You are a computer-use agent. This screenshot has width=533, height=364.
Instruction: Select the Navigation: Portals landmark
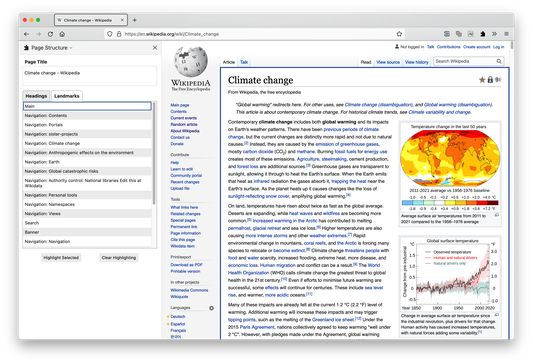coord(87,125)
